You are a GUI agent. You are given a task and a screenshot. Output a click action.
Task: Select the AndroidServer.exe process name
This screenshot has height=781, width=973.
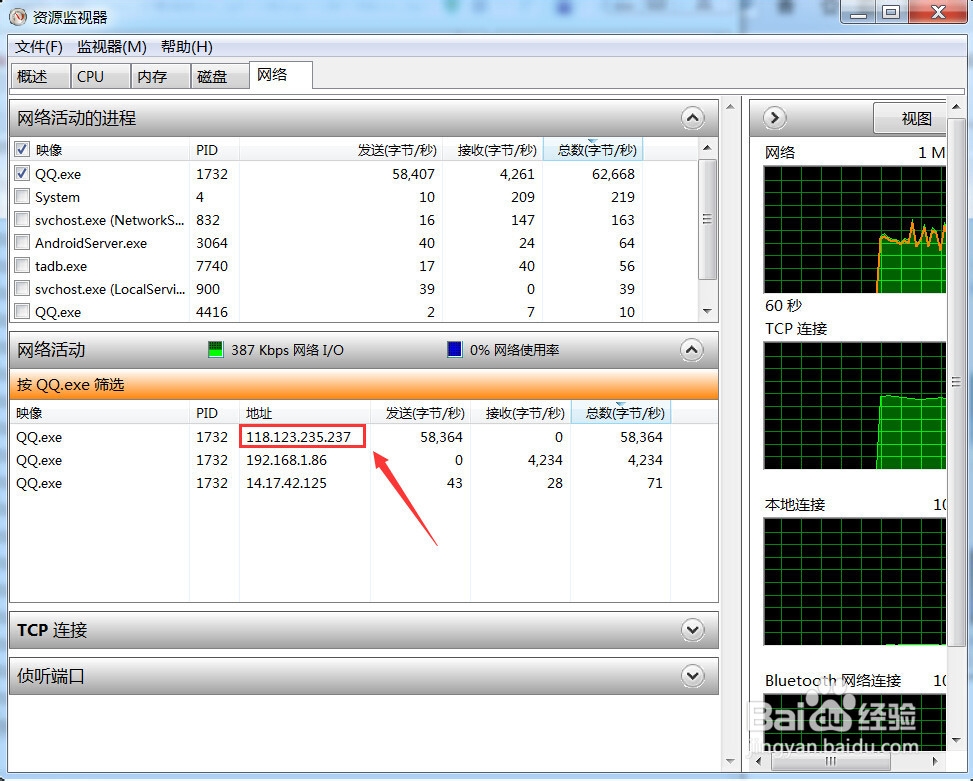91,243
